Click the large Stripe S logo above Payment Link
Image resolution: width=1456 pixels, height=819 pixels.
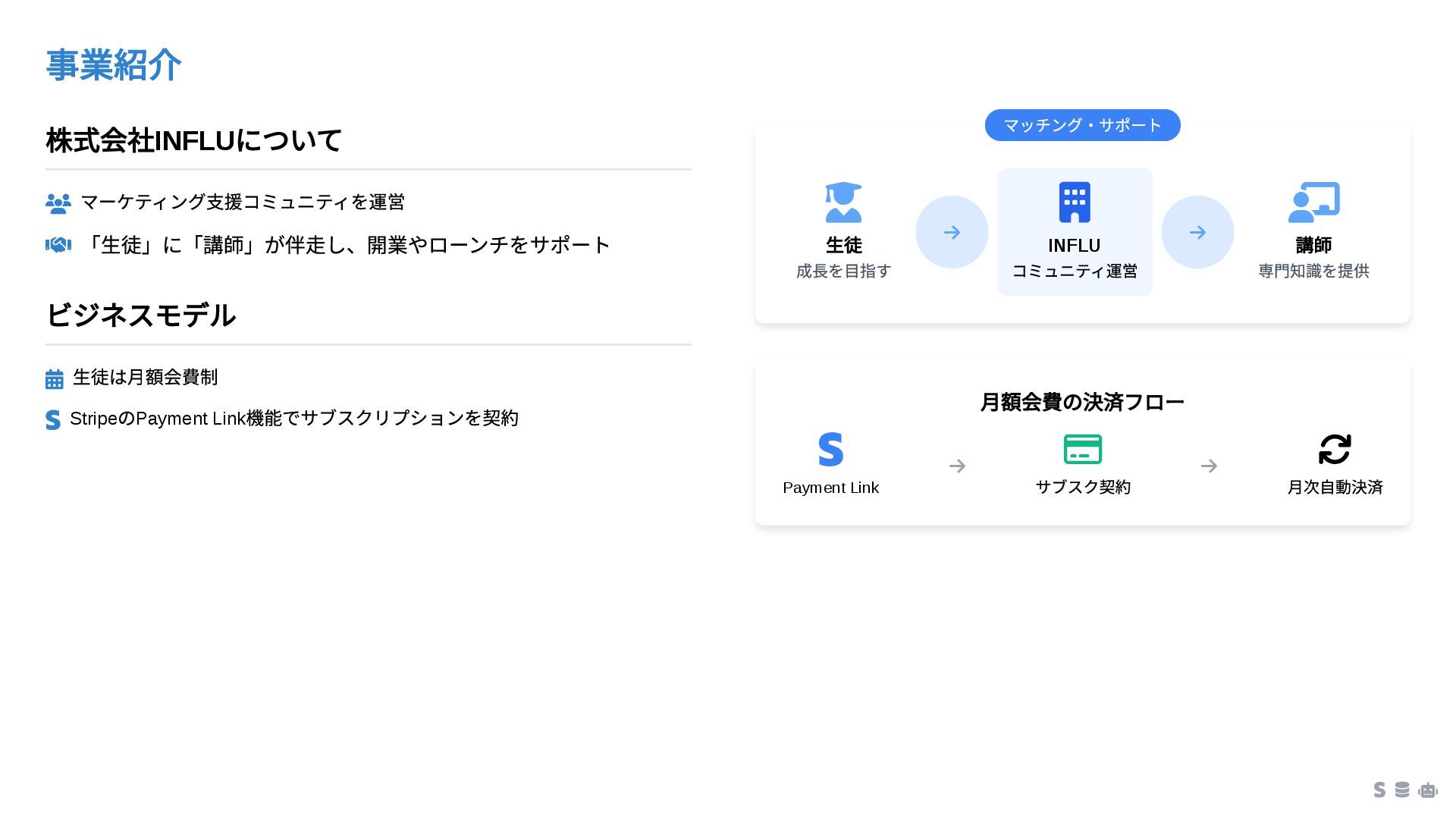(831, 449)
